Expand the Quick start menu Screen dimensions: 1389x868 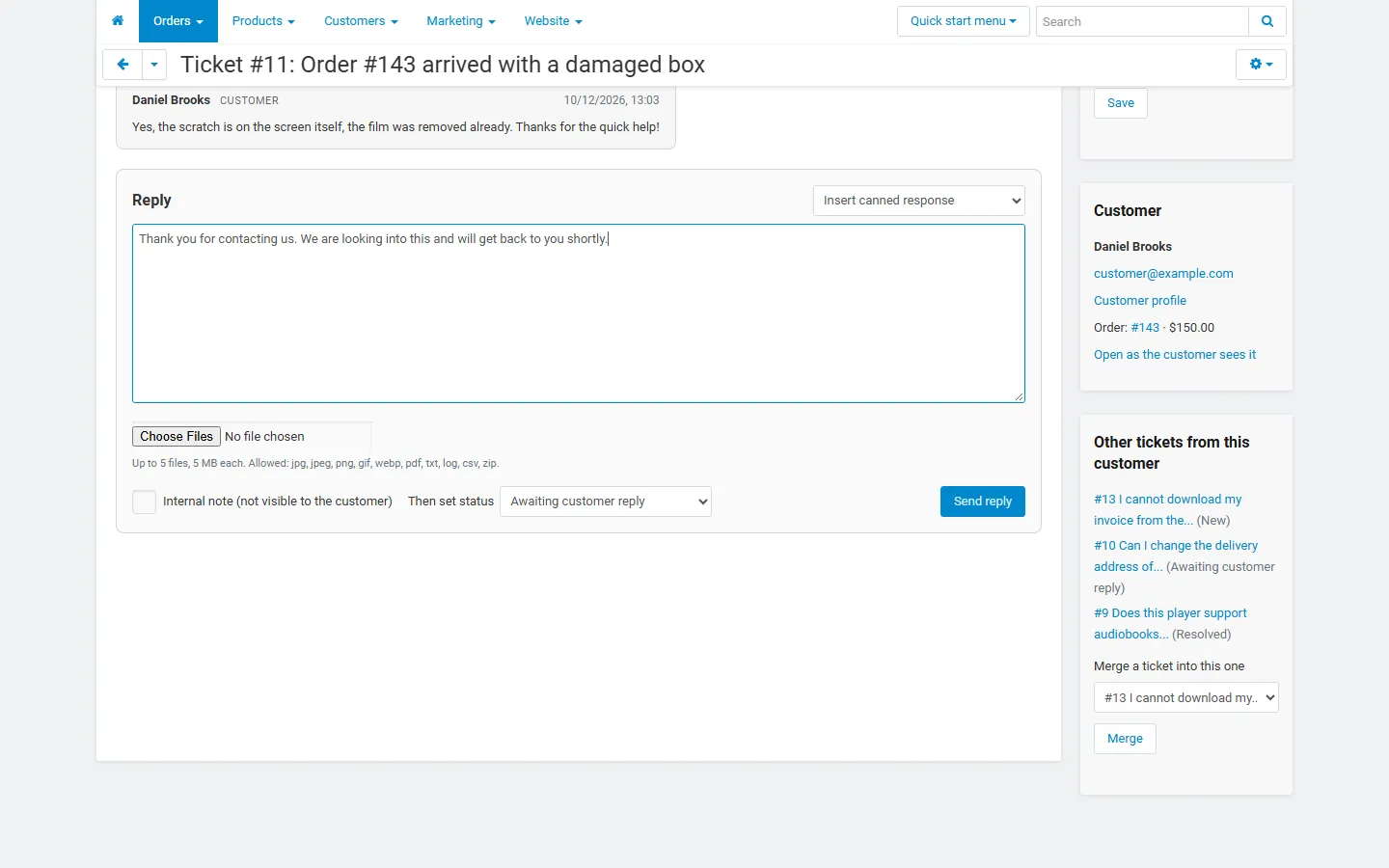click(964, 21)
